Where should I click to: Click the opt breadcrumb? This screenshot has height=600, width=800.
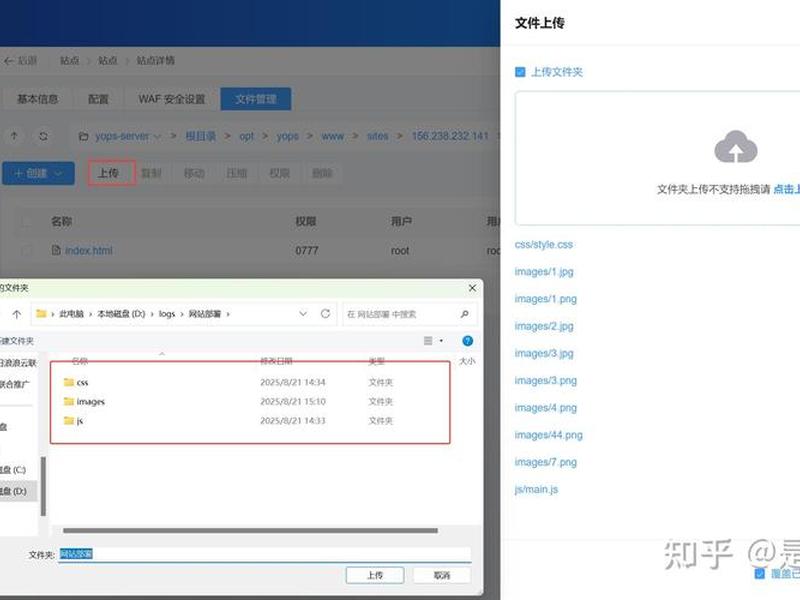pos(246,136)
